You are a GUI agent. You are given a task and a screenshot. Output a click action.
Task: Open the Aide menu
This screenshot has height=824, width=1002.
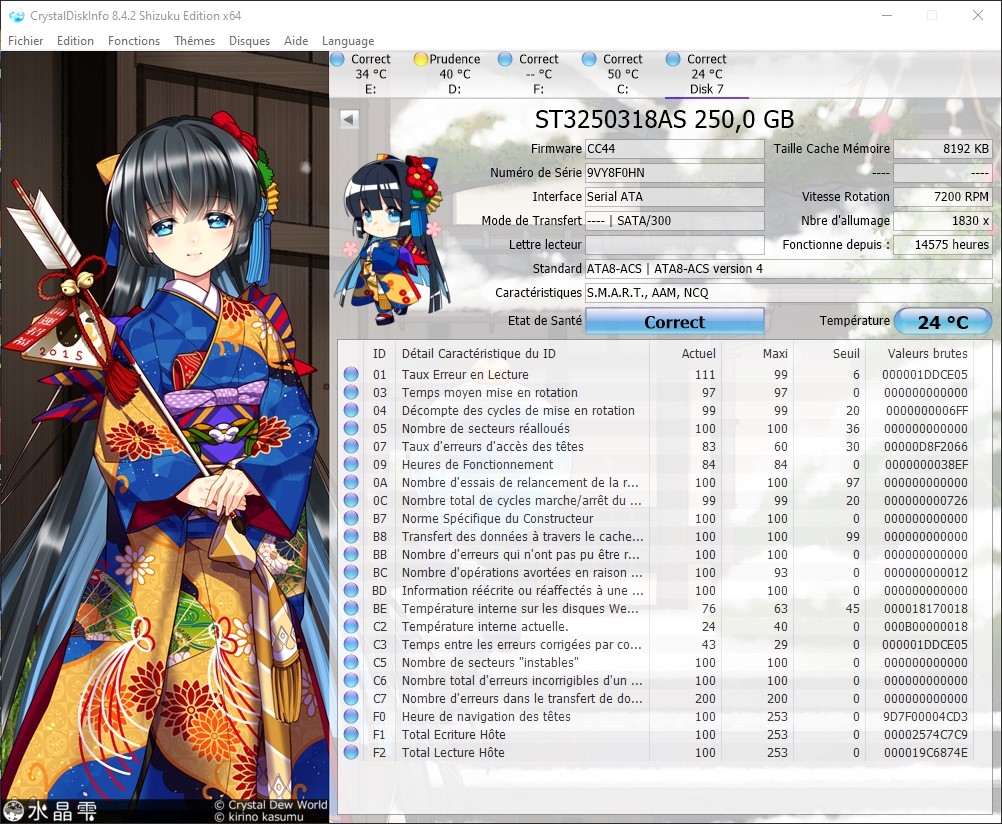point(296,40)
